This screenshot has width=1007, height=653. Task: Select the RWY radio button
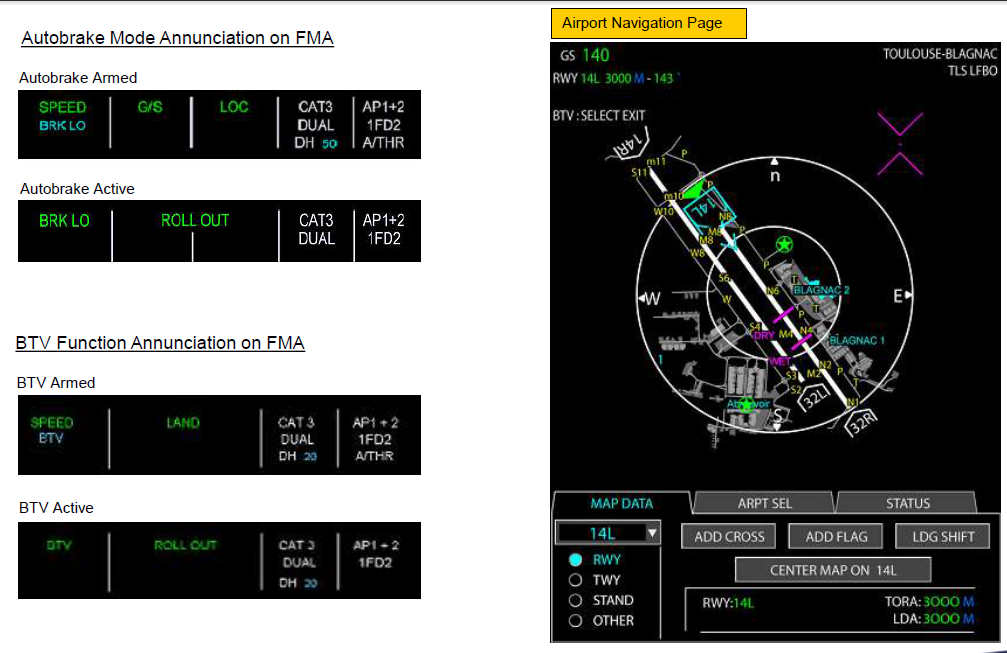[575, 560]
